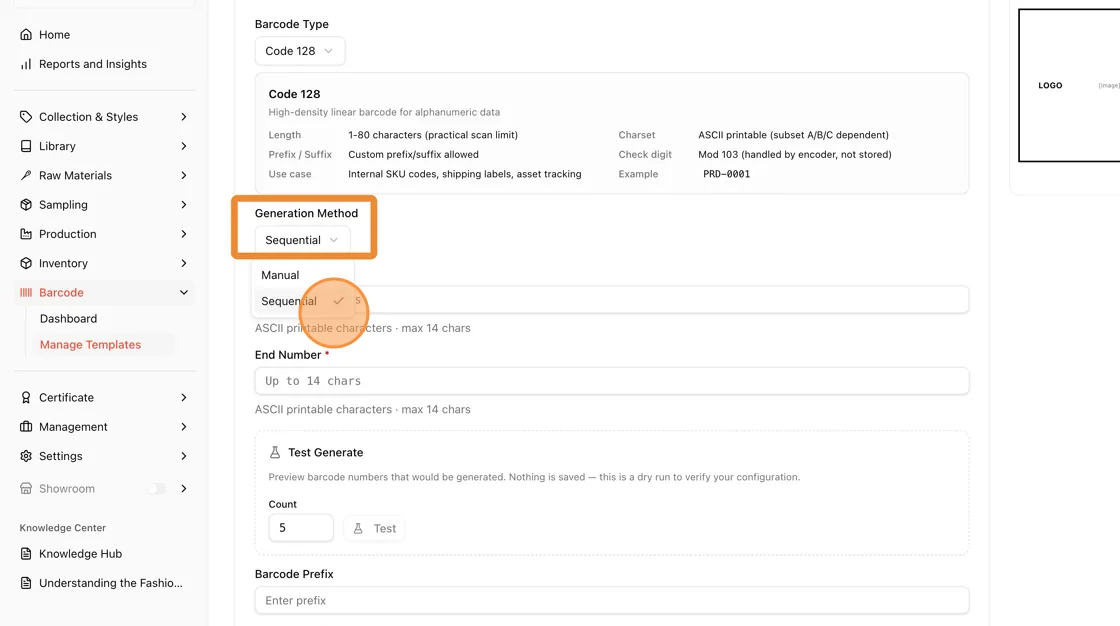Click the Certificate ribbon icon
1120x626 pixels.
coord(26,397)
